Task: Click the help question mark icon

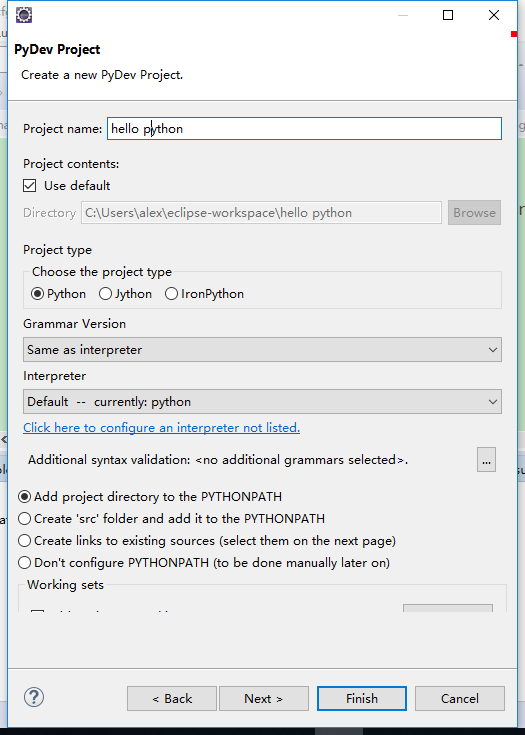Action: [34, 697]
